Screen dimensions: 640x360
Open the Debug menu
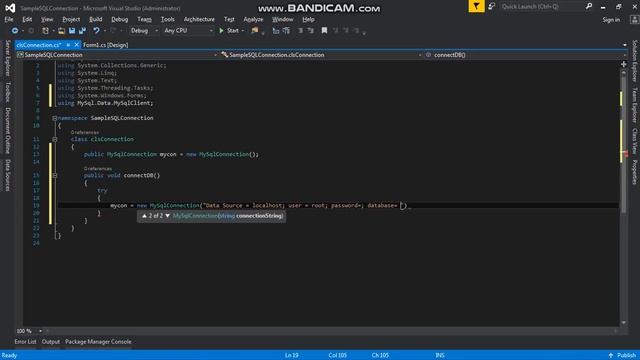point(120,19)
